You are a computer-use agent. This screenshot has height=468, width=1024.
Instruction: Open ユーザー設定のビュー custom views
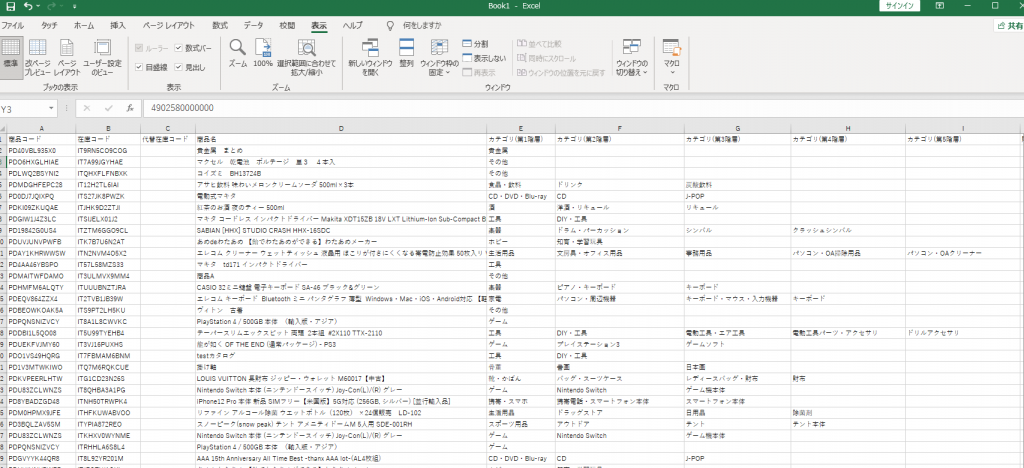101,56
